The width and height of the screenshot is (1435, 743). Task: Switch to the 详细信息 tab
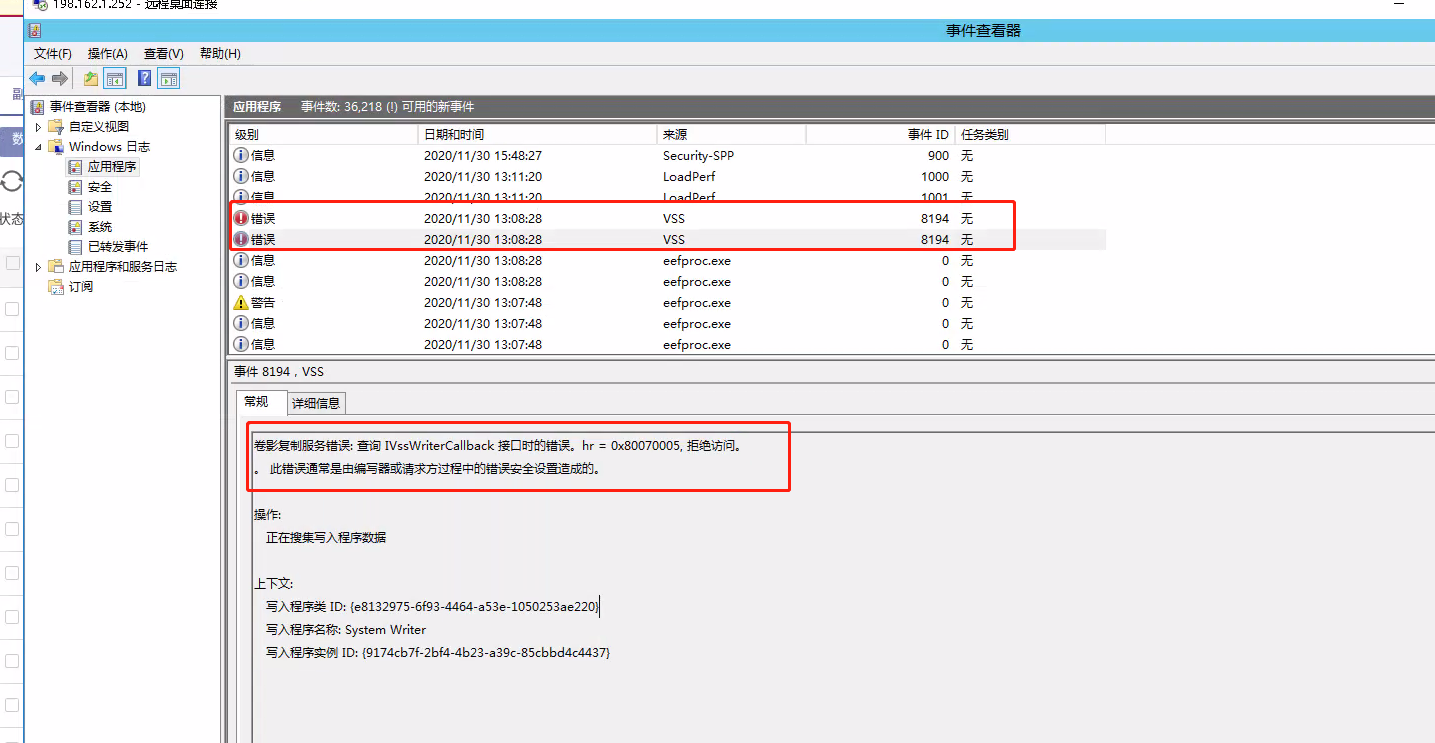pyautogui.click(x=316, y=404)
